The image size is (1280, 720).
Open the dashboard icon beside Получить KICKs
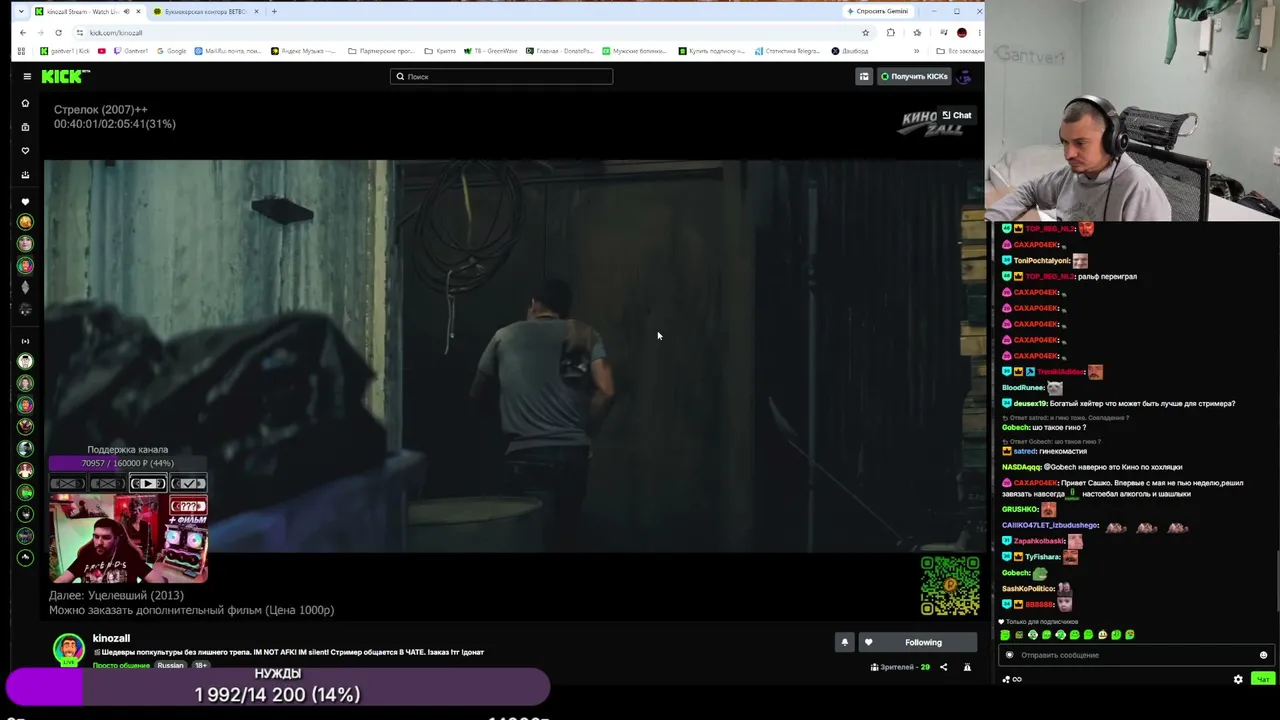[864, 76]
